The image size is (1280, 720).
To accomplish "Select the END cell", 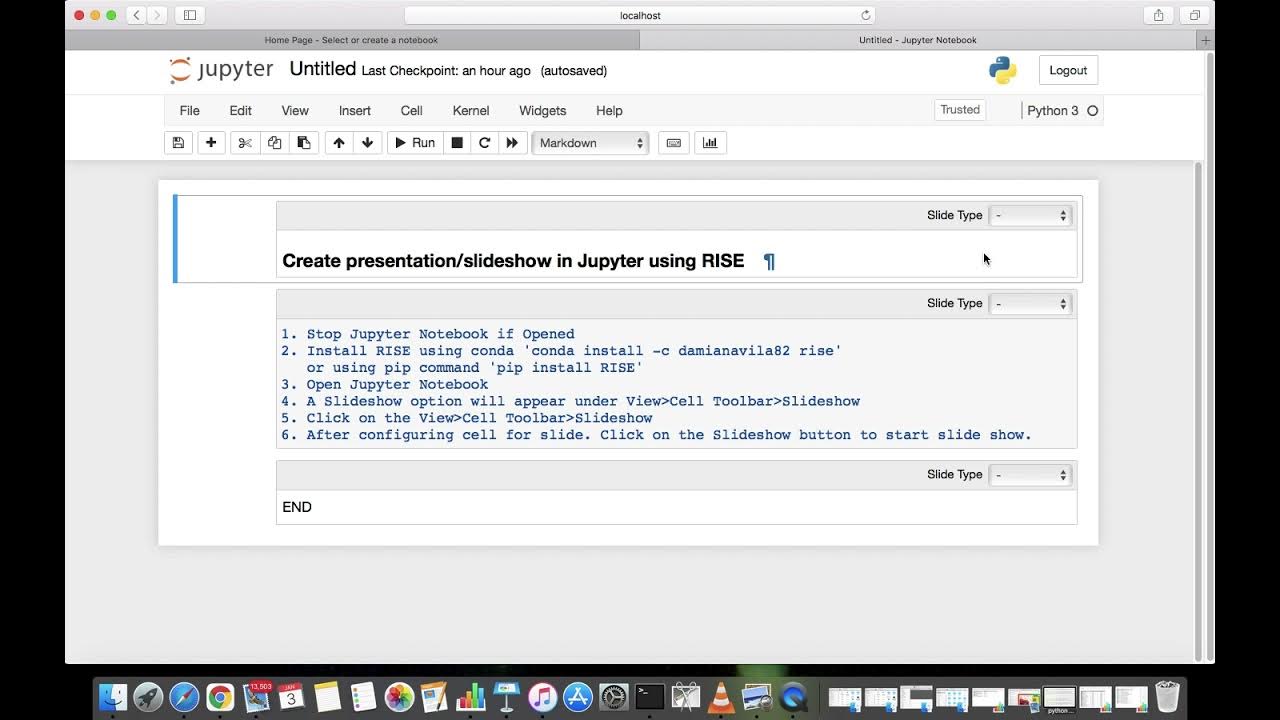I will [x=676, y=507].
